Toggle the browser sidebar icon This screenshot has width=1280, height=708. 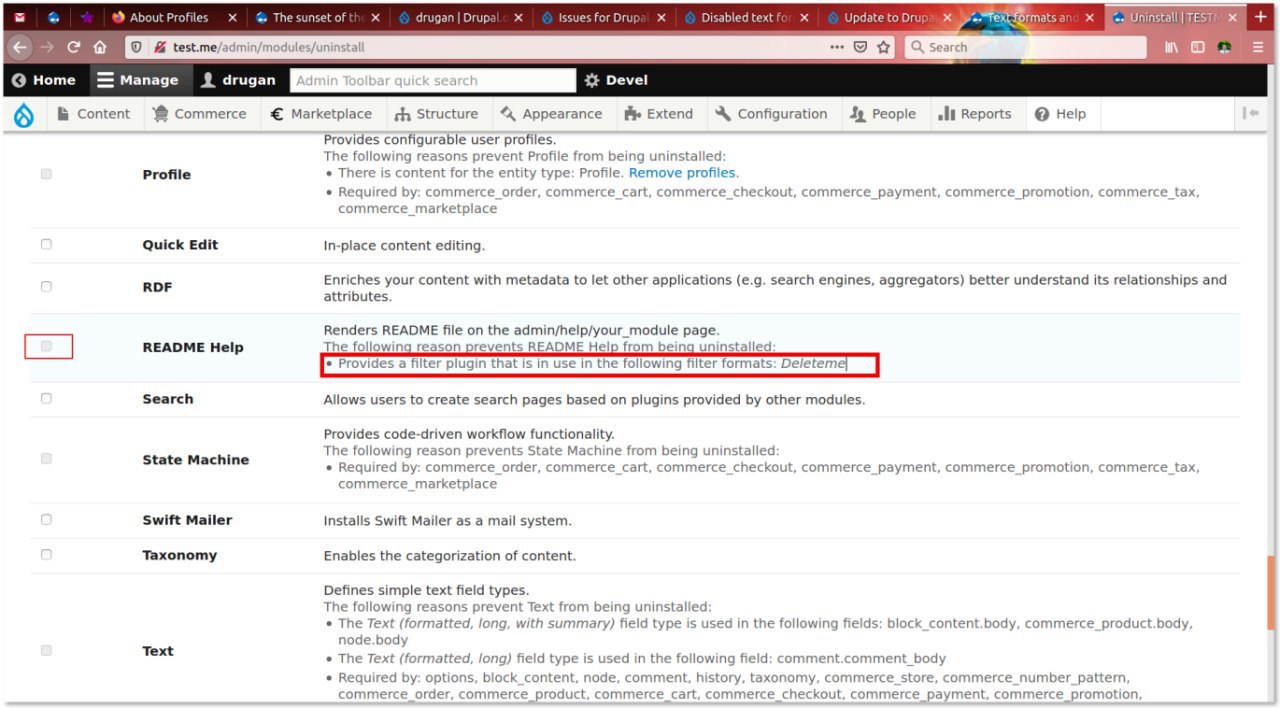1198,47
